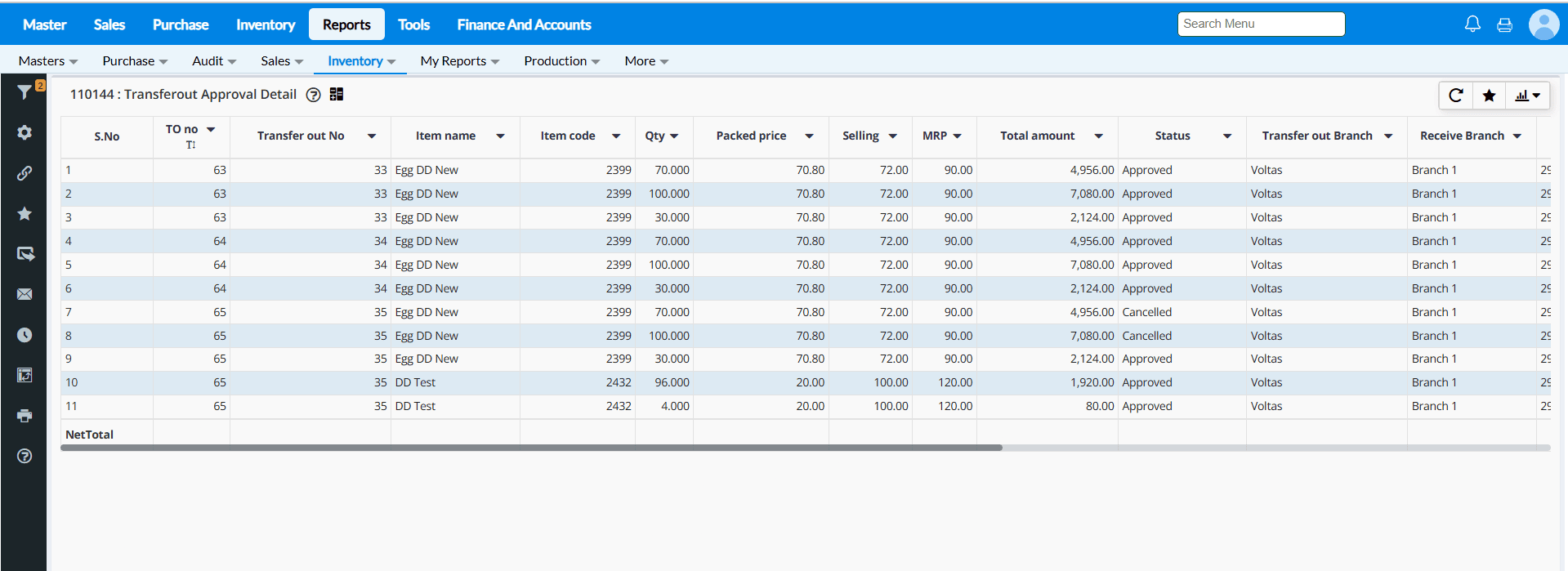Image resolution: width=1568 pixels, height=571 pixels.
Task: Toggle sort on TO no column
Action: click(x=190, y=145)
